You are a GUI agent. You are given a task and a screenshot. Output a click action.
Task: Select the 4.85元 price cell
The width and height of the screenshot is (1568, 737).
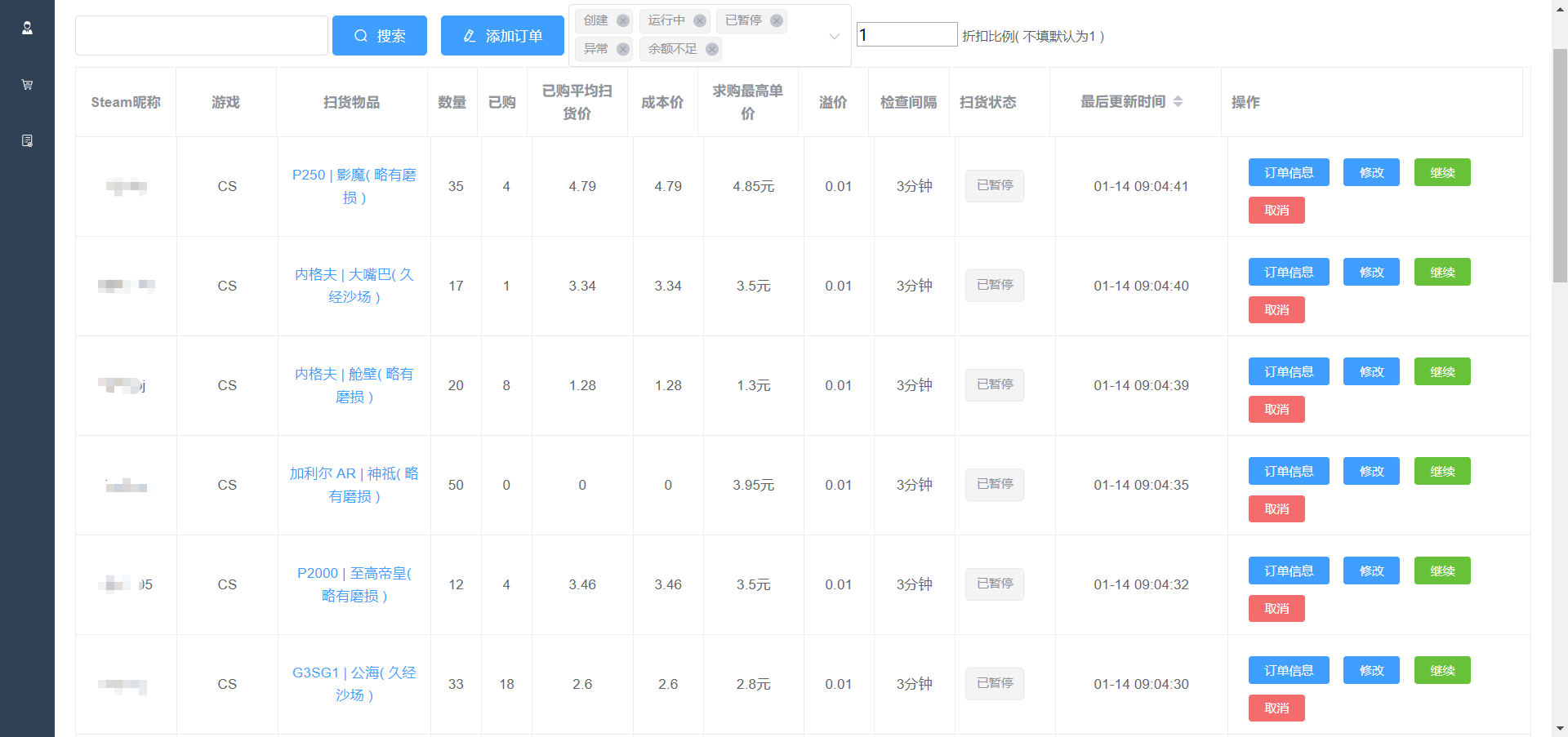(753, 186)
